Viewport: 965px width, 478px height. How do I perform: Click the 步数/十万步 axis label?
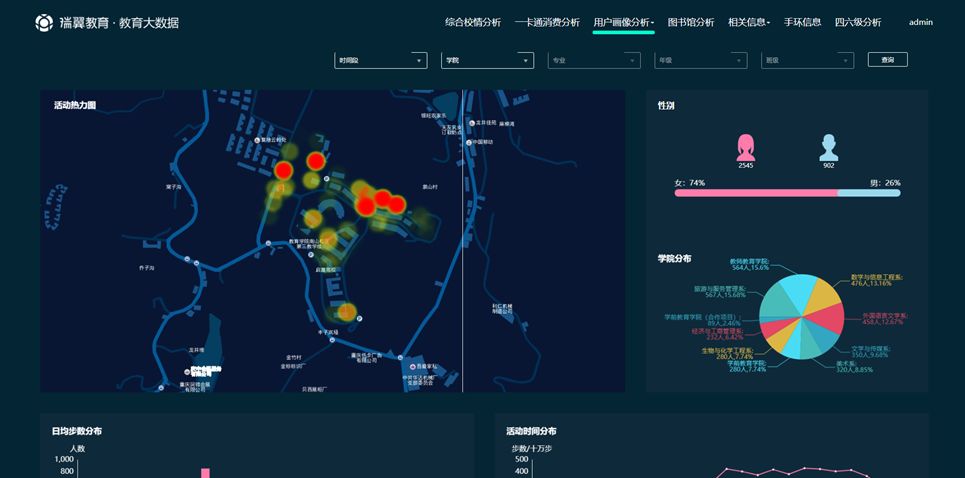(x=532, y=448)
